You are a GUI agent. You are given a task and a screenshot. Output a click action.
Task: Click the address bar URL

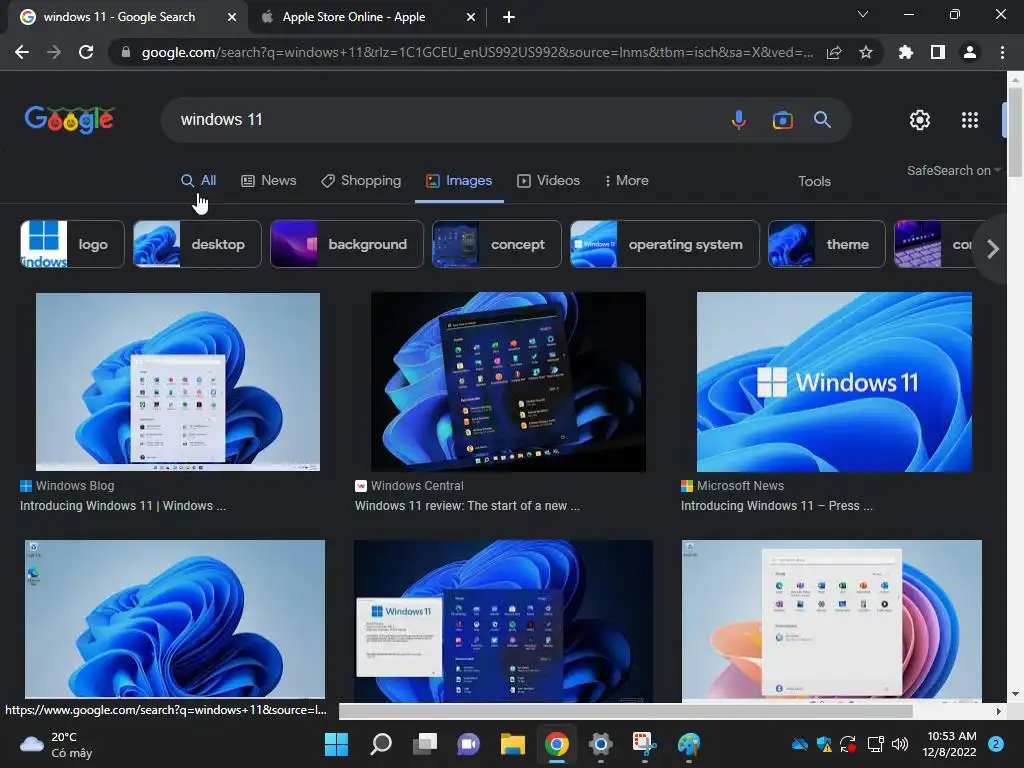click(x=477, y=52)
